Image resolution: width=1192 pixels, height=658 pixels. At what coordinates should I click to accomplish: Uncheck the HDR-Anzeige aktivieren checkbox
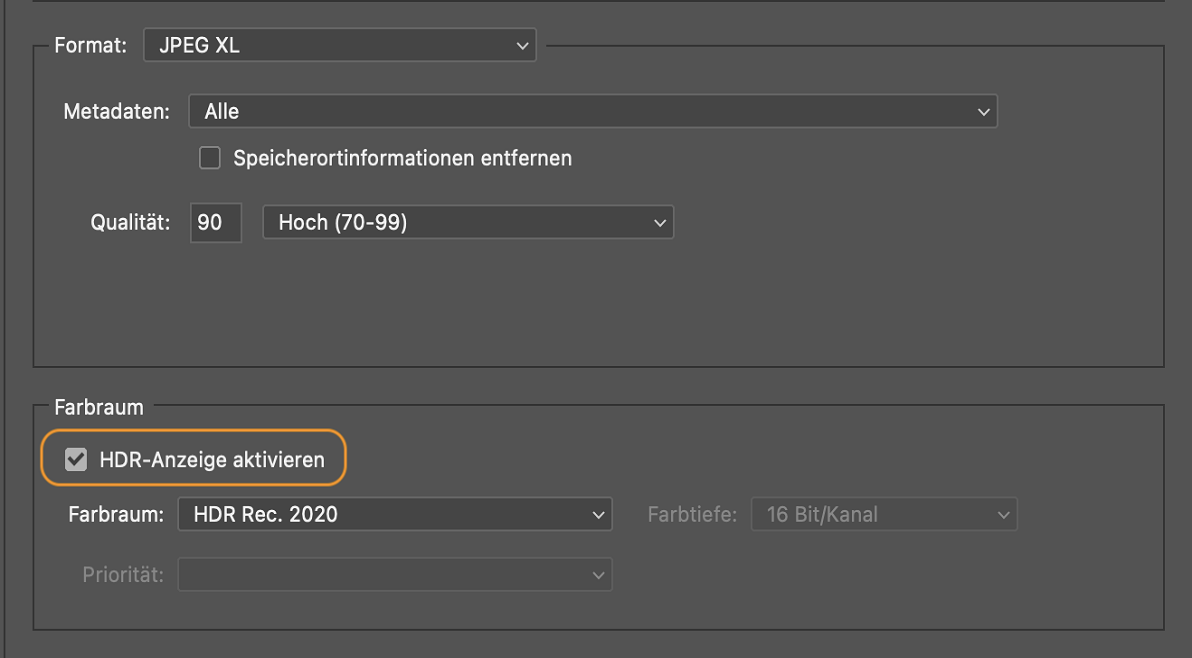click(76, 460)
